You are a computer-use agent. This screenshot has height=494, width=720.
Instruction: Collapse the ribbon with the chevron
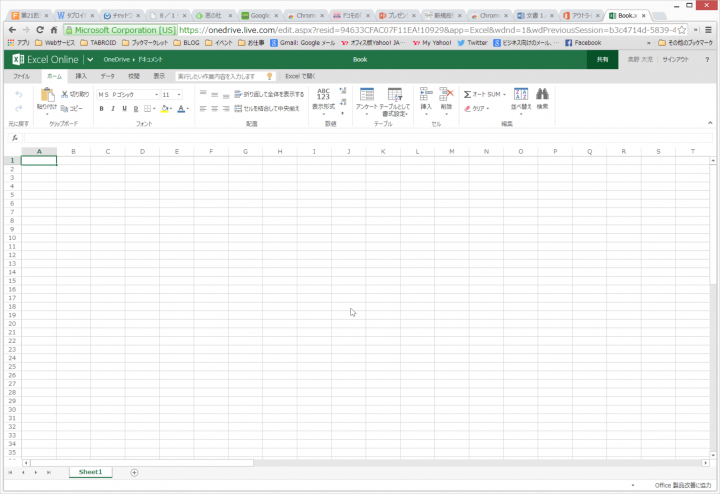710,123
